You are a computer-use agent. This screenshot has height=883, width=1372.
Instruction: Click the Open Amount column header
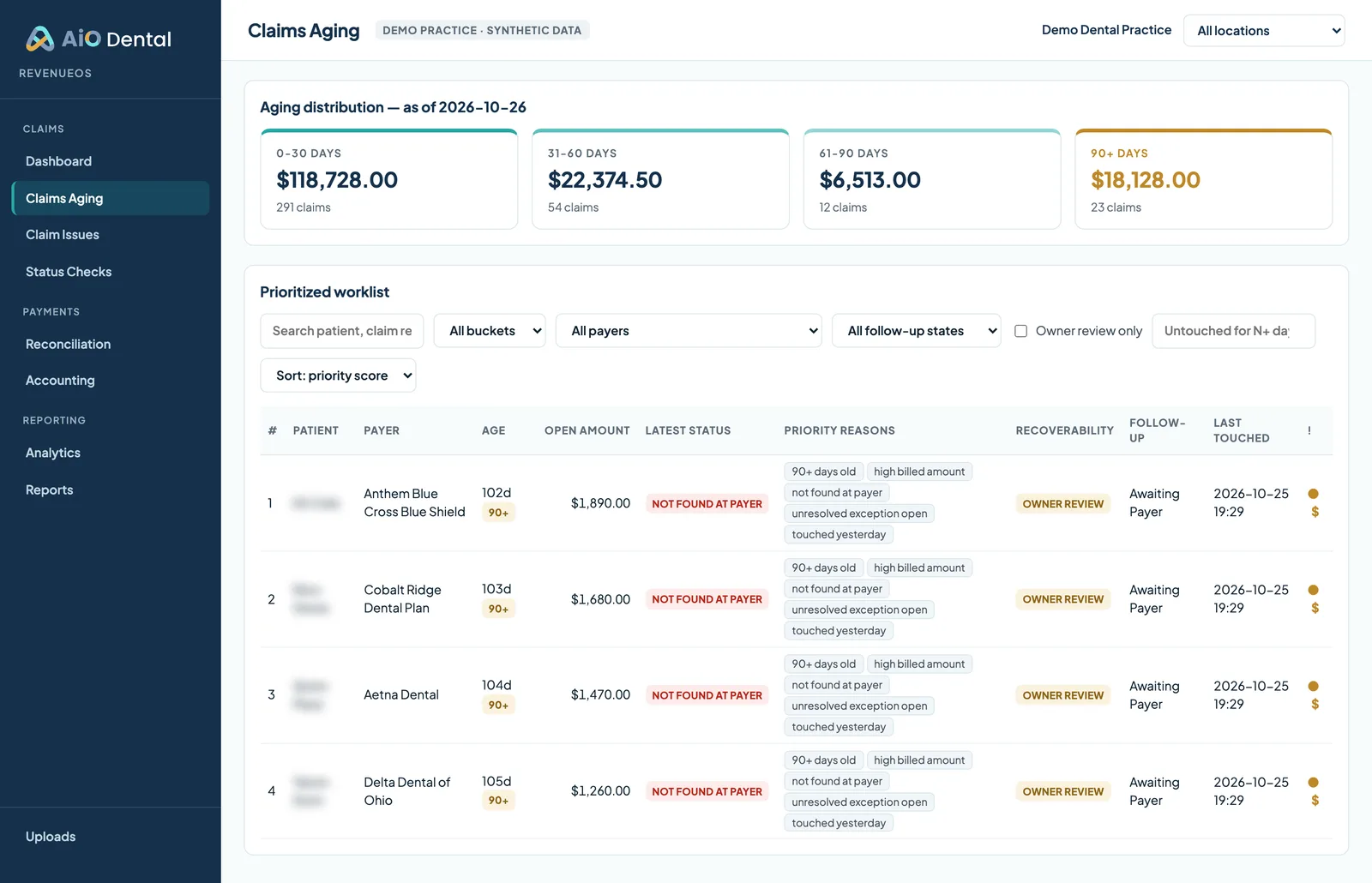(587, 430)
